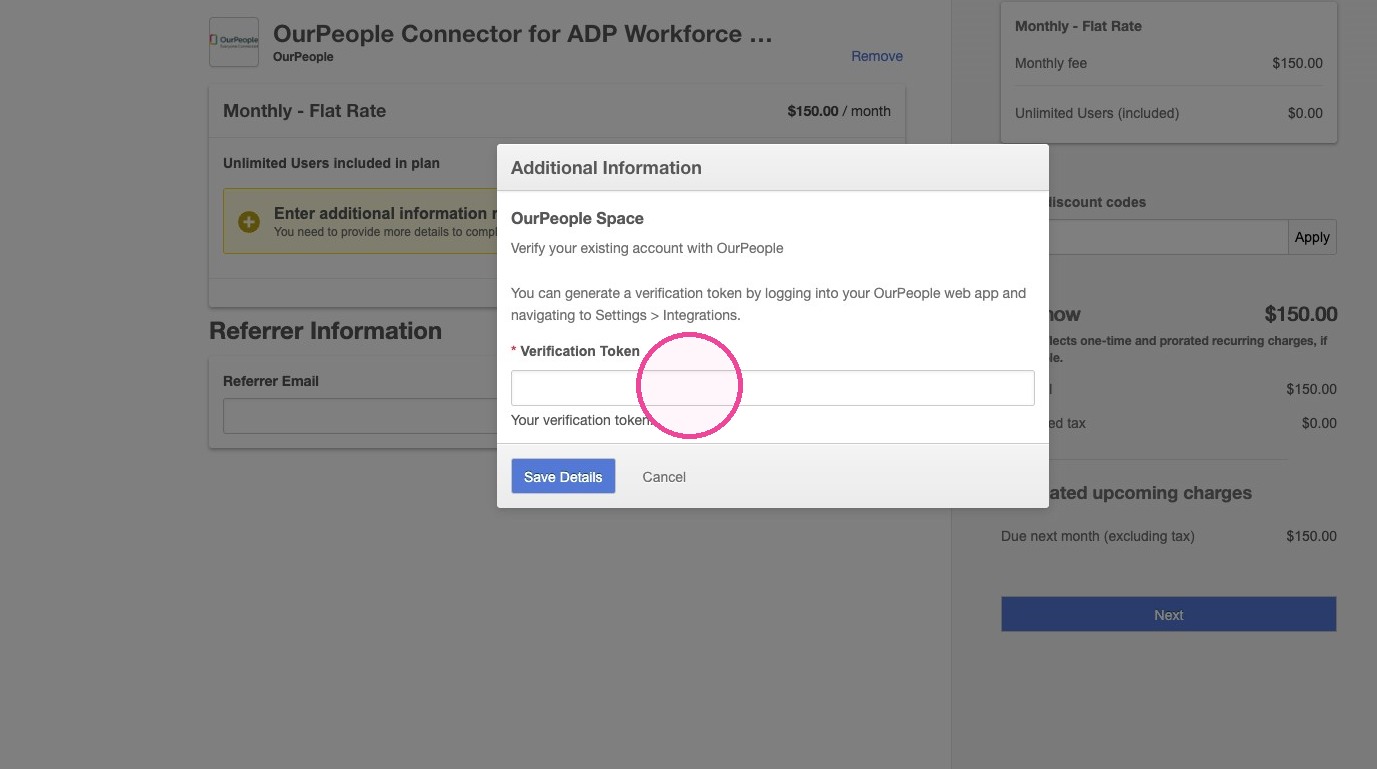Click into the discount code field
The height and width of the screenshot is (769, 1377).
click(1168, 237)
